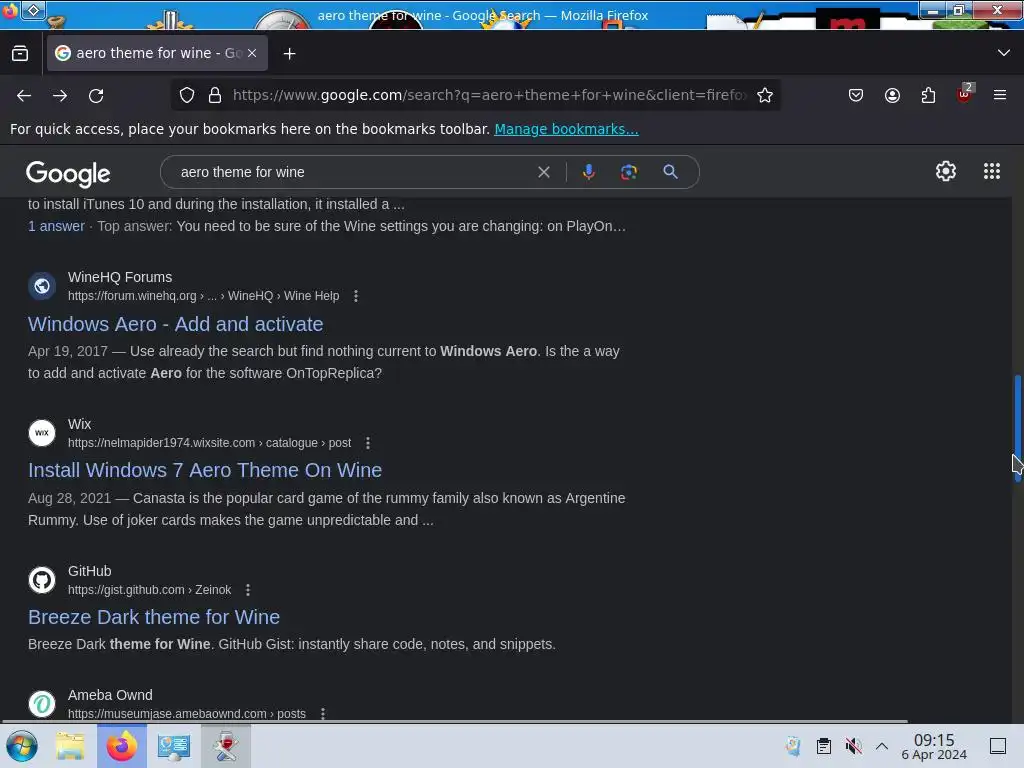
Task: Click the Ameba Ownd site favicon
Action: click(42, 704)
